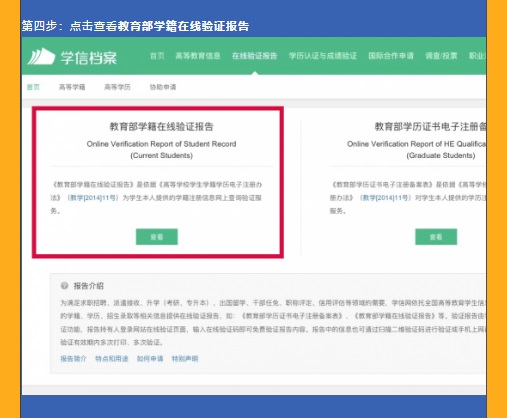Go to 国际合作申请 in the top navigation

click(x=391, y=56)
